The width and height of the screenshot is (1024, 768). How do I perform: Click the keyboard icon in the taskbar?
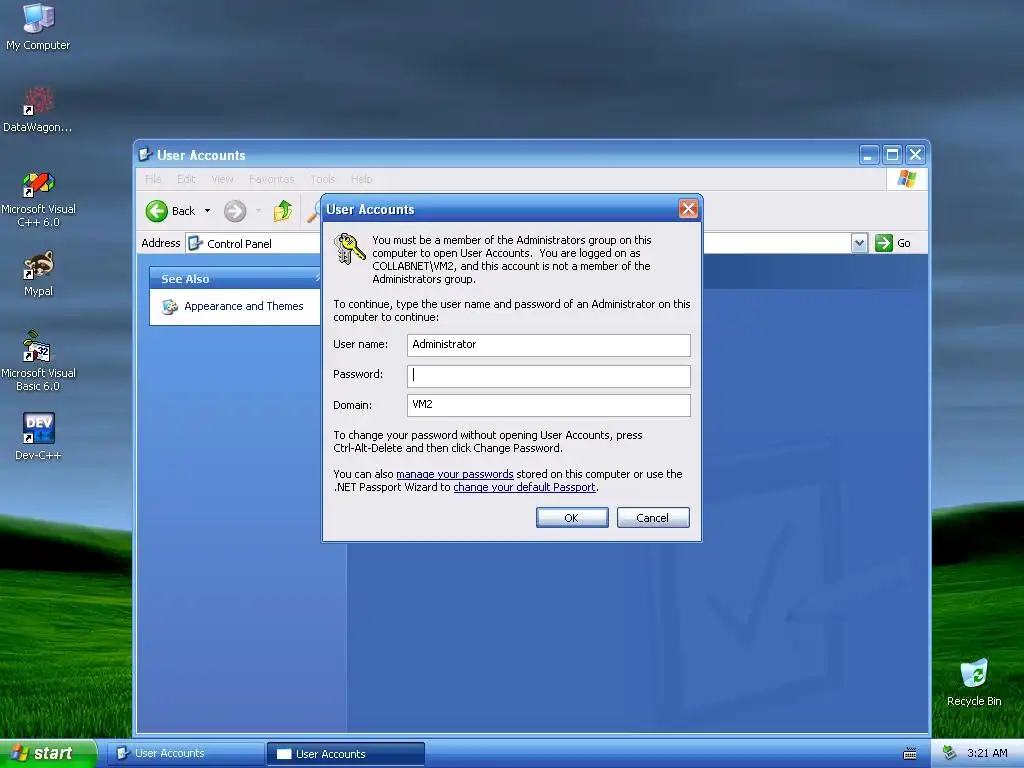click(910, 754)
